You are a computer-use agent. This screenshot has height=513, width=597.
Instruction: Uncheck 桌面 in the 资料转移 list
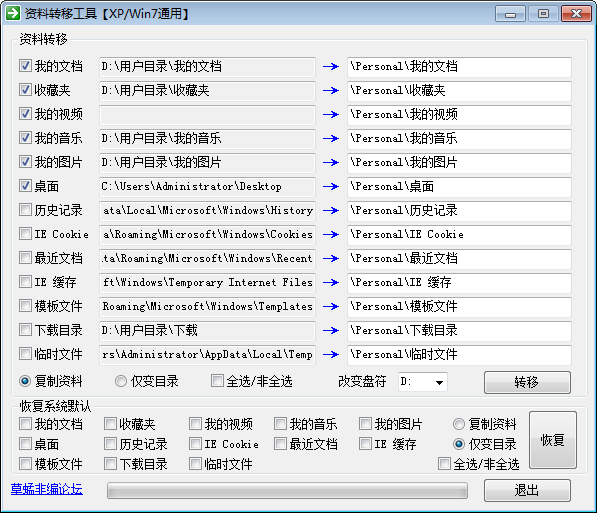point(25,186)
